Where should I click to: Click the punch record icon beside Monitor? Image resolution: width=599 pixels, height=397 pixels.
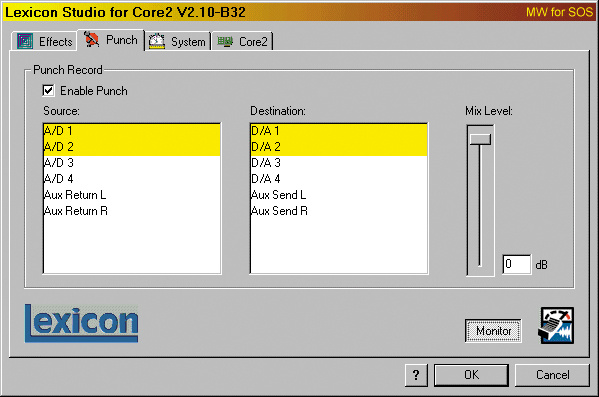coord(557,325)
